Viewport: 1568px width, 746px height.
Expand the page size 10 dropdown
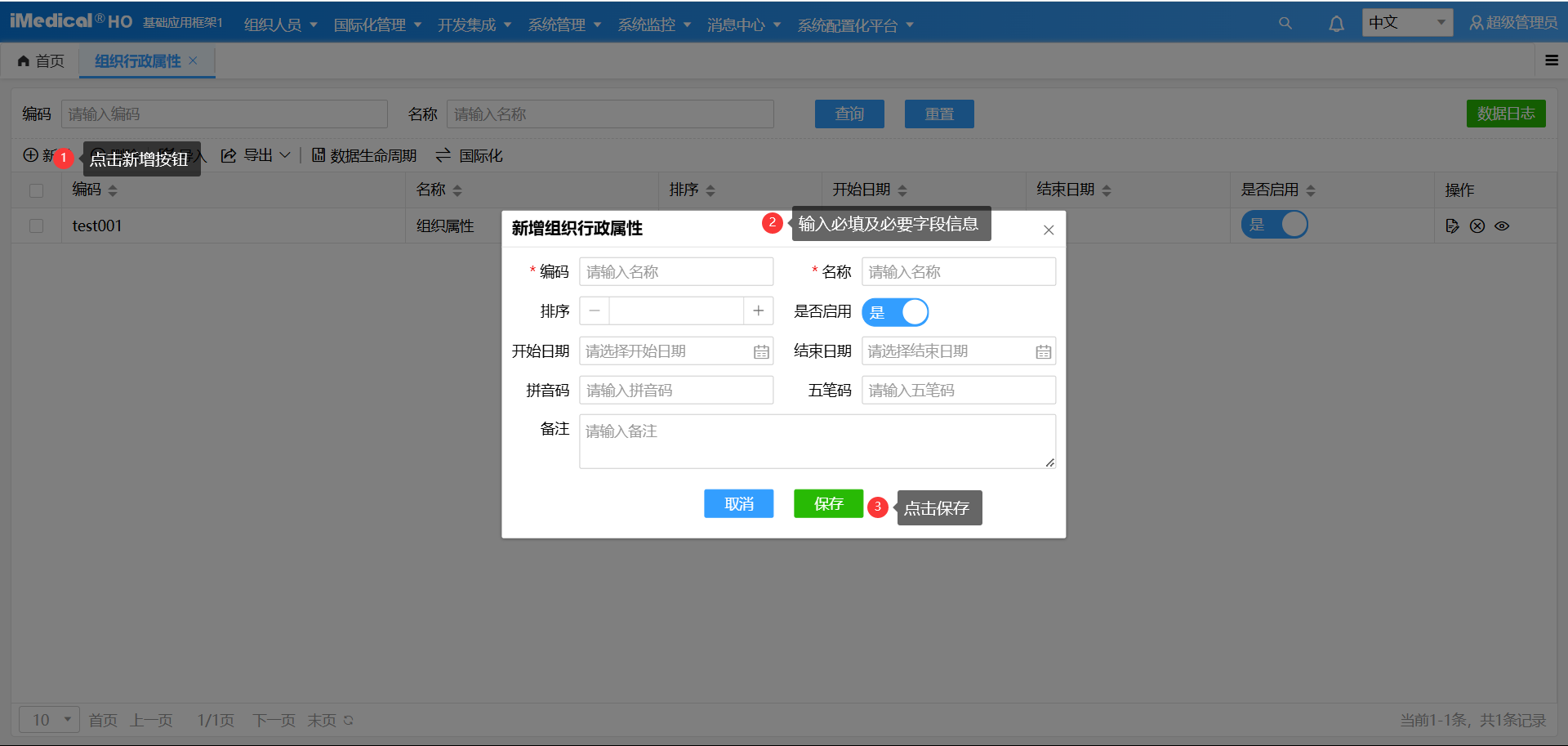[49, 720]
